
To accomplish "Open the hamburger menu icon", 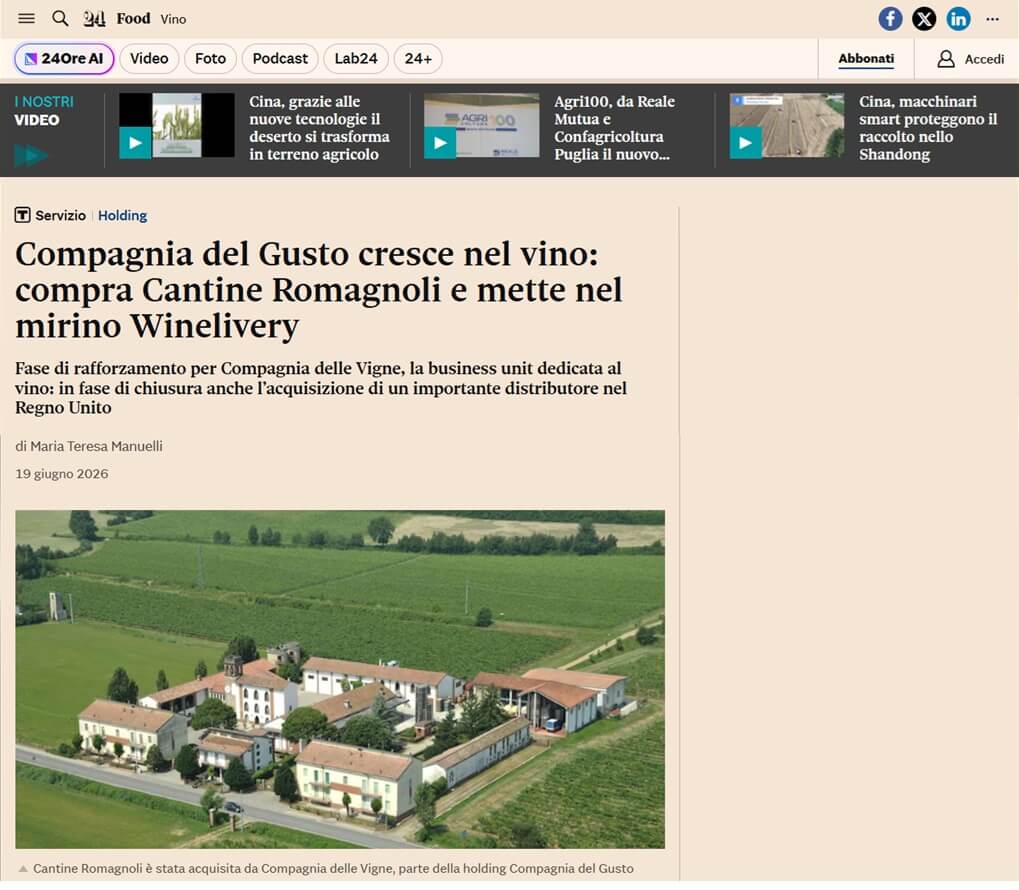I will [x=27, y=18].
